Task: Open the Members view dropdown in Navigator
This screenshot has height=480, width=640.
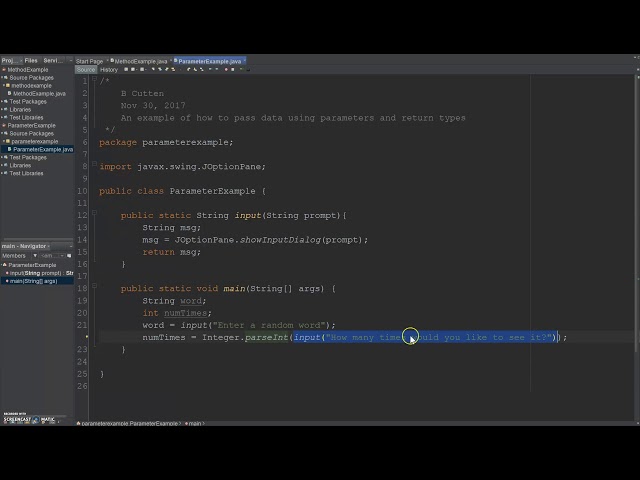Action: (35, 256)
